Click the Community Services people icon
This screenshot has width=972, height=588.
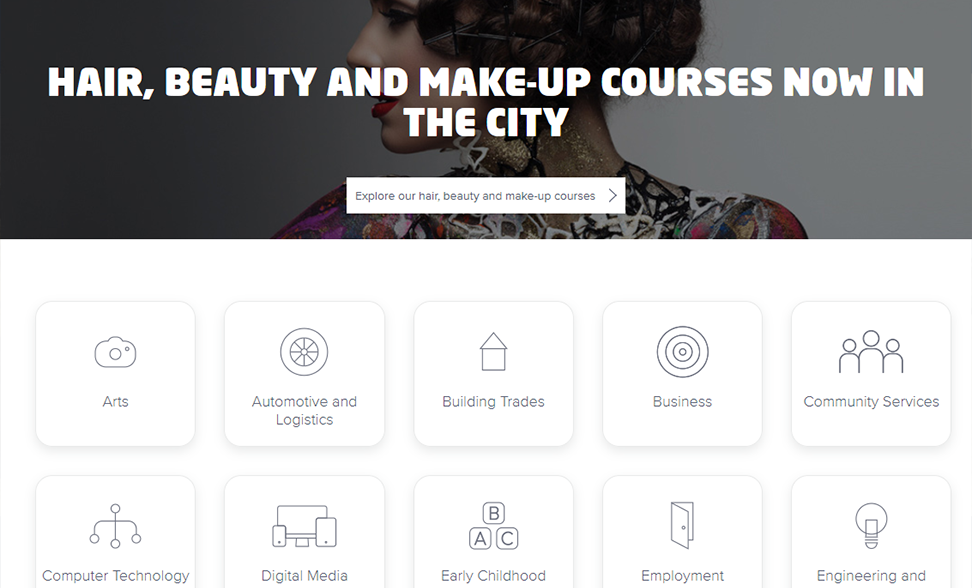[x=871, y=351]
